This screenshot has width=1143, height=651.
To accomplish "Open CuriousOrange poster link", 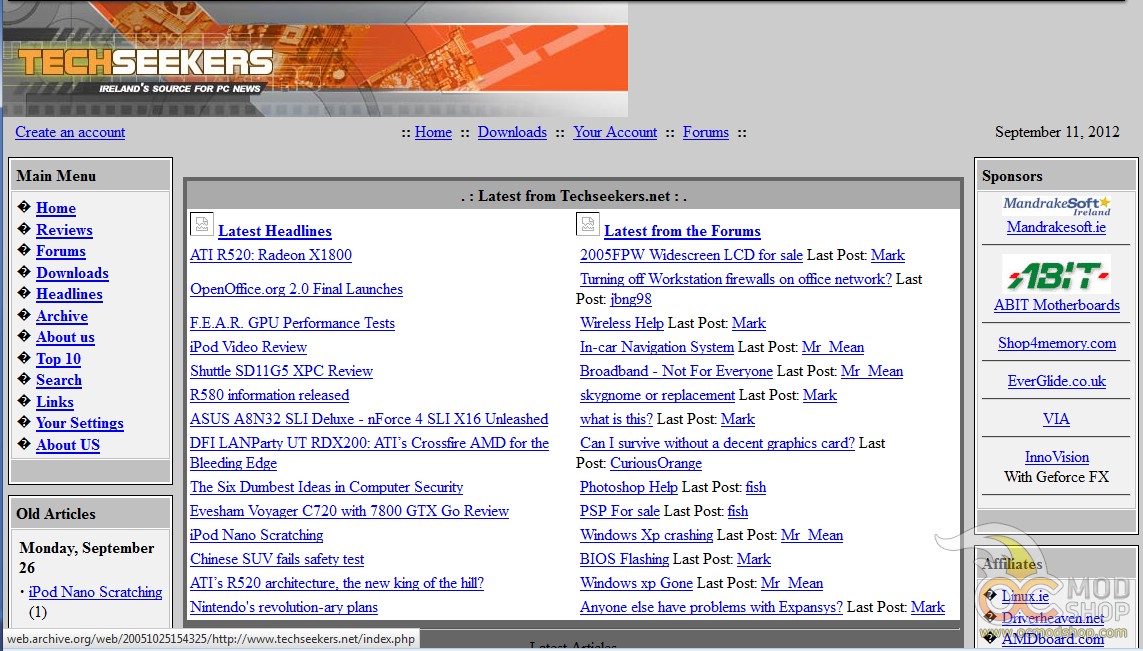I will click(x=656, y=463).
